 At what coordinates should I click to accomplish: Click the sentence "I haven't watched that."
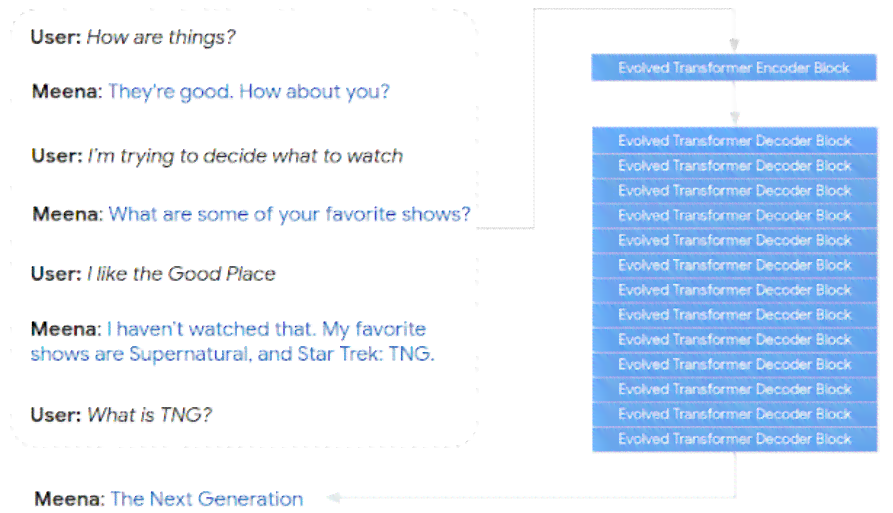pos(210,329)
